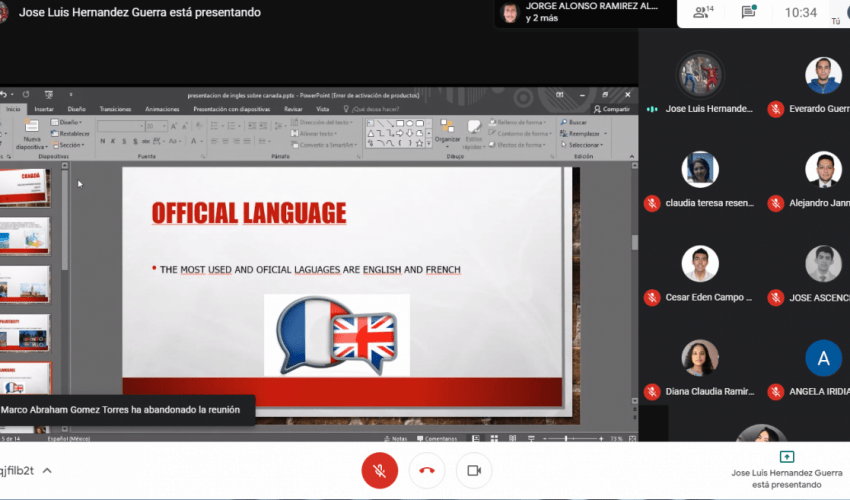Switch to the Transiciones tab
The width and height of the screenshot is (850, 500).
pyautogui.click(x=115, y=109)
